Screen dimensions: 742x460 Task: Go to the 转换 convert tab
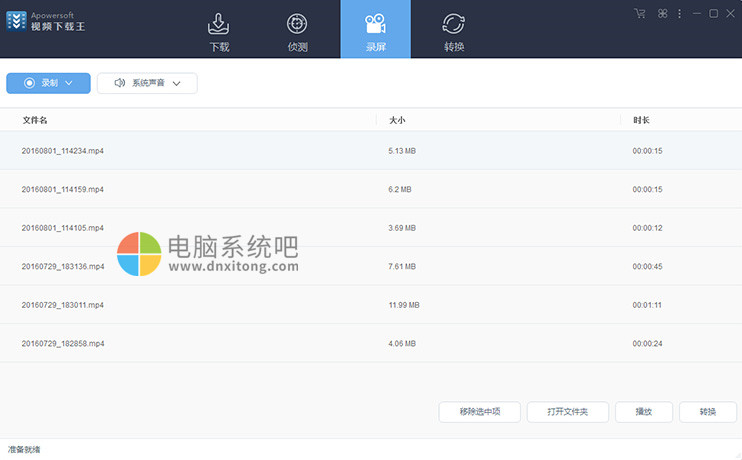pyautogui.click(x=454, y=31)
